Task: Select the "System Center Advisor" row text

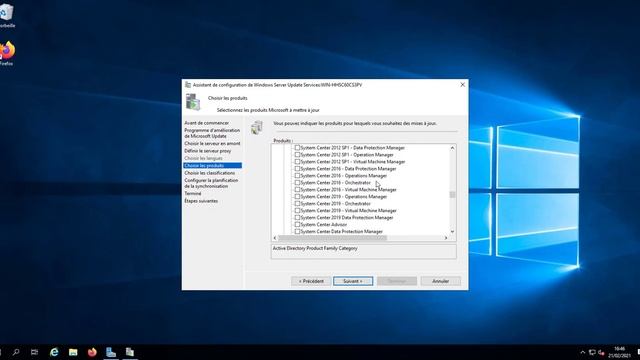Action: (323, 224)
